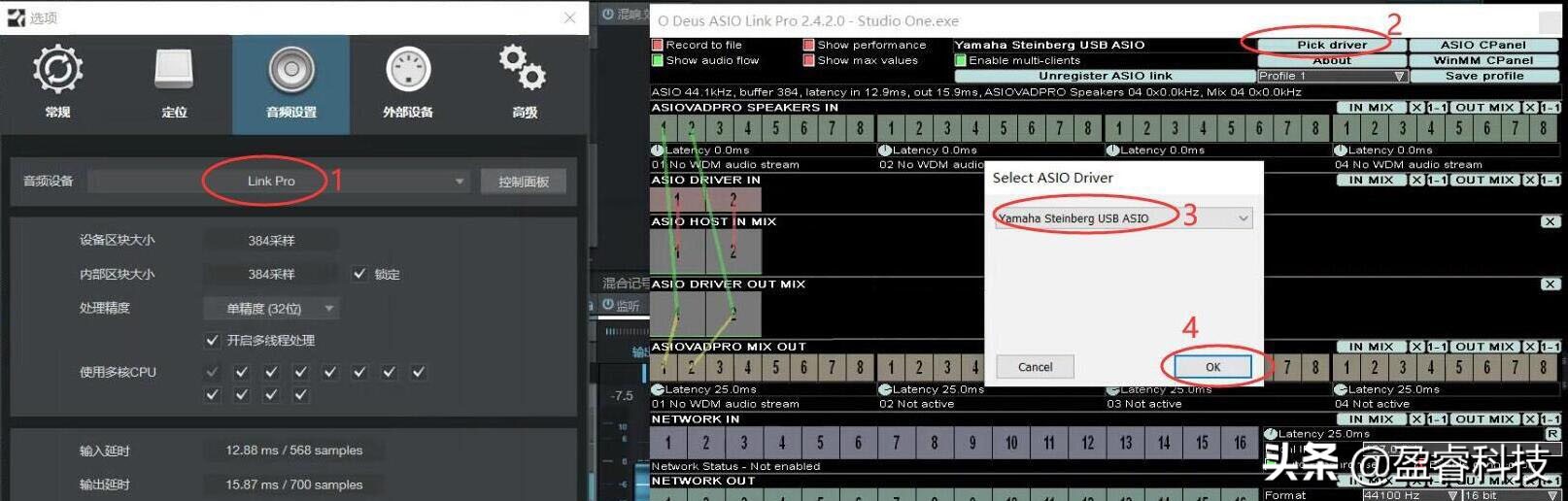Open the 16 bit format dropdown
Viewport: 1568px width, 501px height.
tap(1511, 494)
